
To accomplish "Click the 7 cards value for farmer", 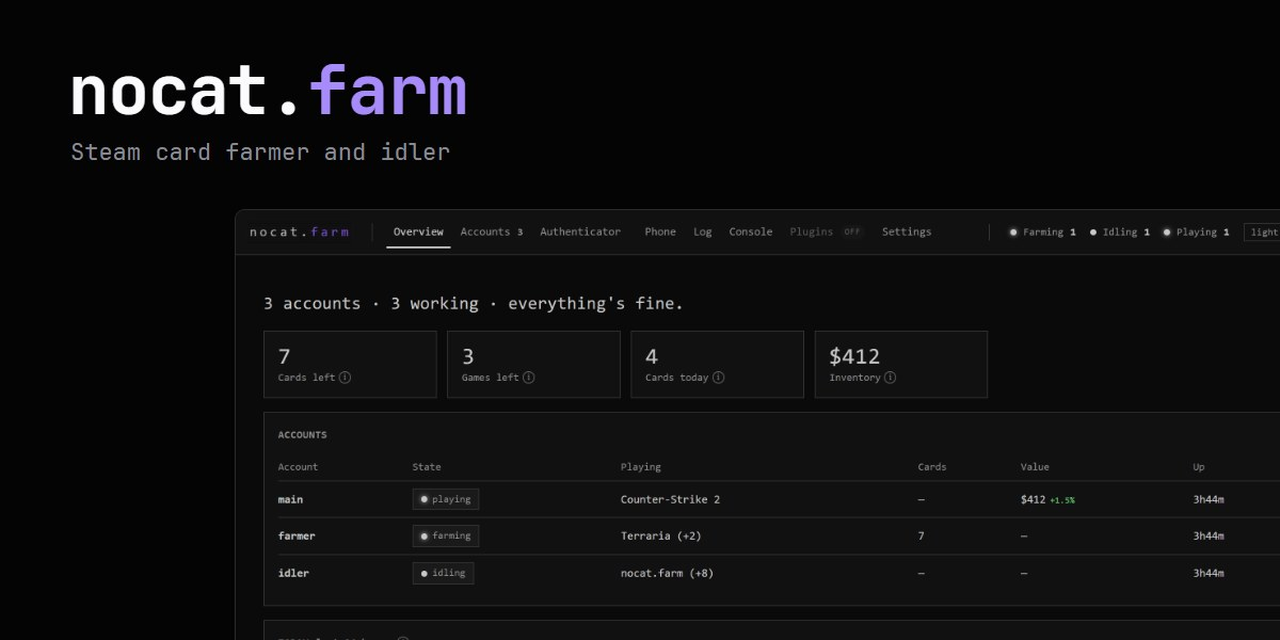I will pos(921,536).
